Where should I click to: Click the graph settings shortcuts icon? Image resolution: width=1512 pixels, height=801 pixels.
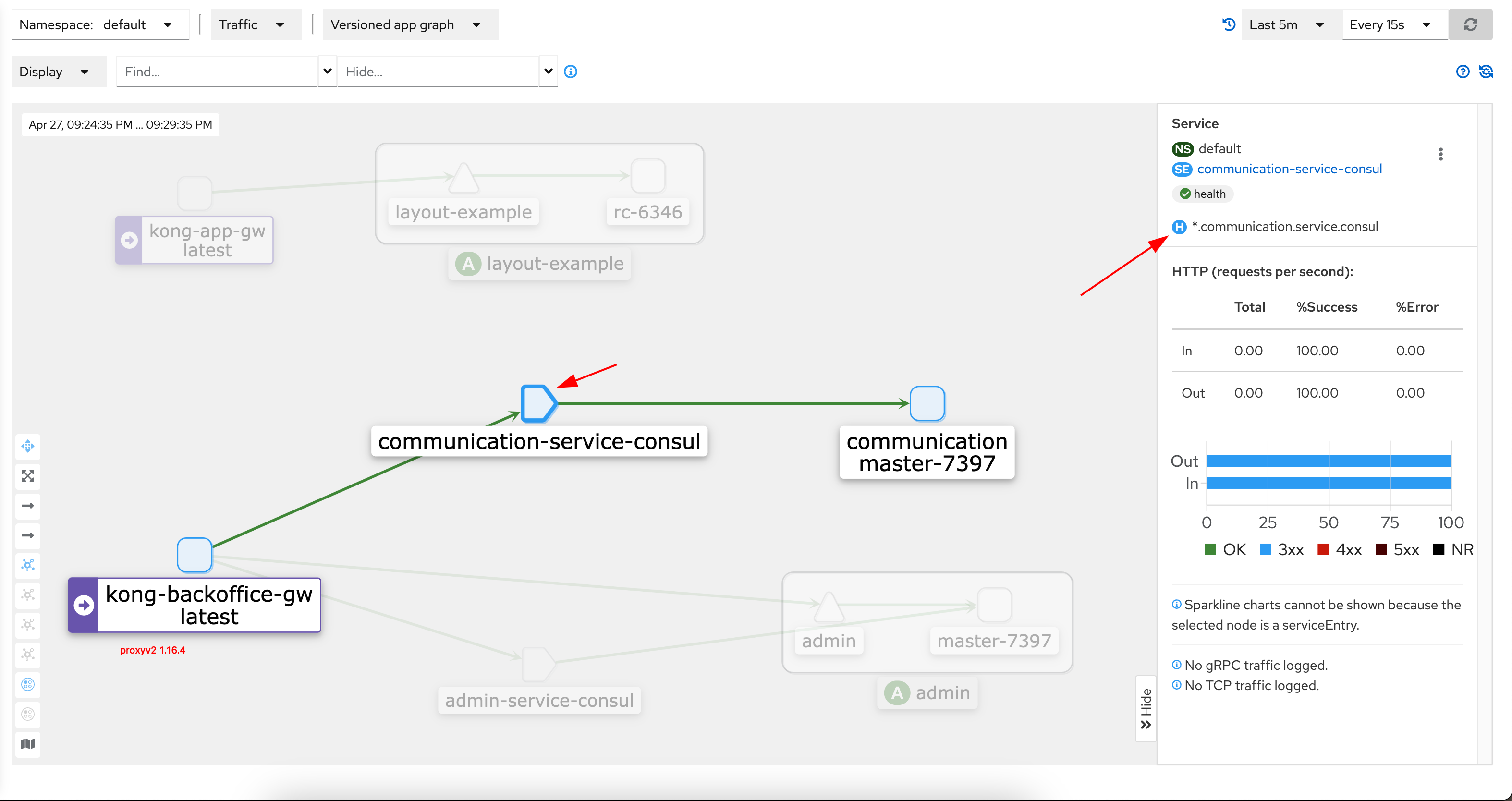coord(1487,71)
